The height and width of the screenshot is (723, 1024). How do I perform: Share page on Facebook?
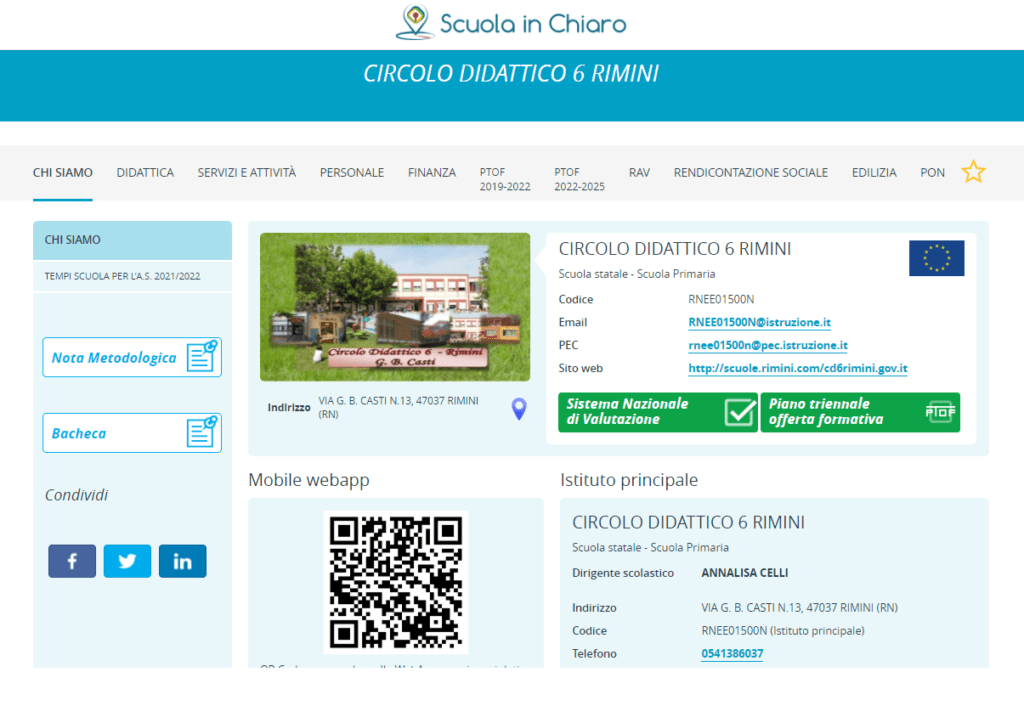tap(72, 561)
